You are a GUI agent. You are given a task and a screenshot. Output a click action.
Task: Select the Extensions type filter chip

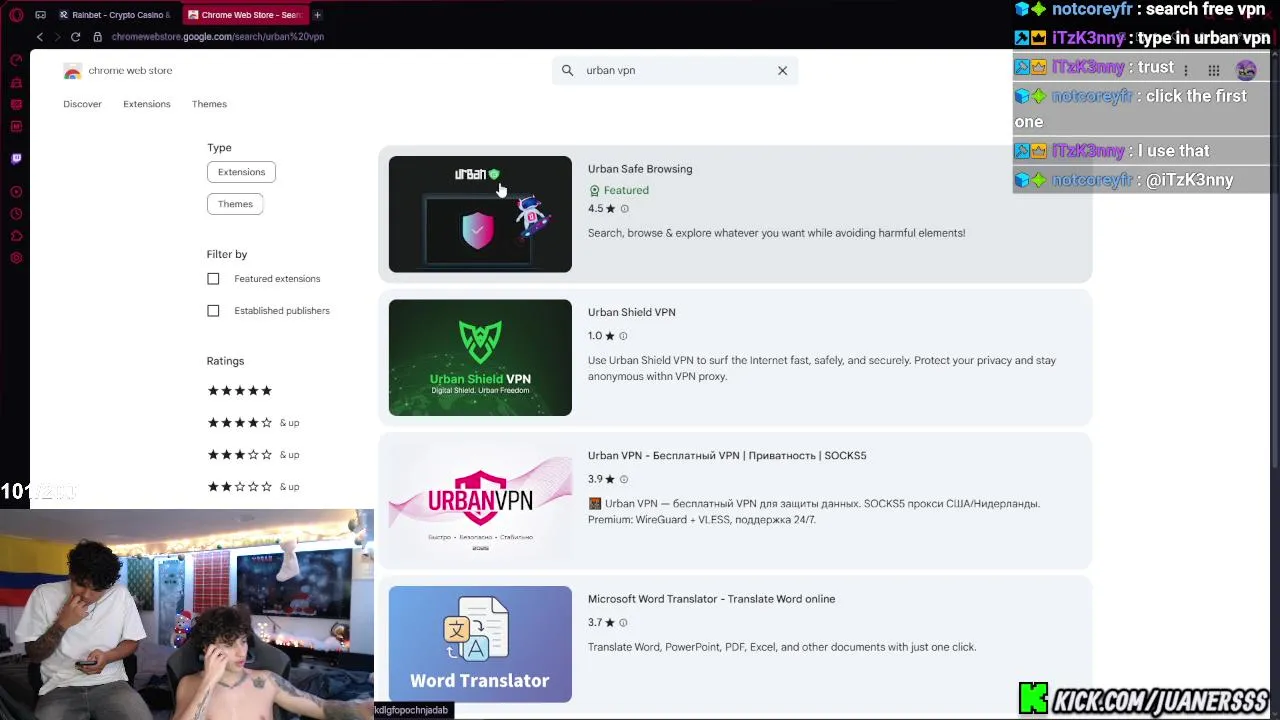pyautogui.click(x=241, y=172)
